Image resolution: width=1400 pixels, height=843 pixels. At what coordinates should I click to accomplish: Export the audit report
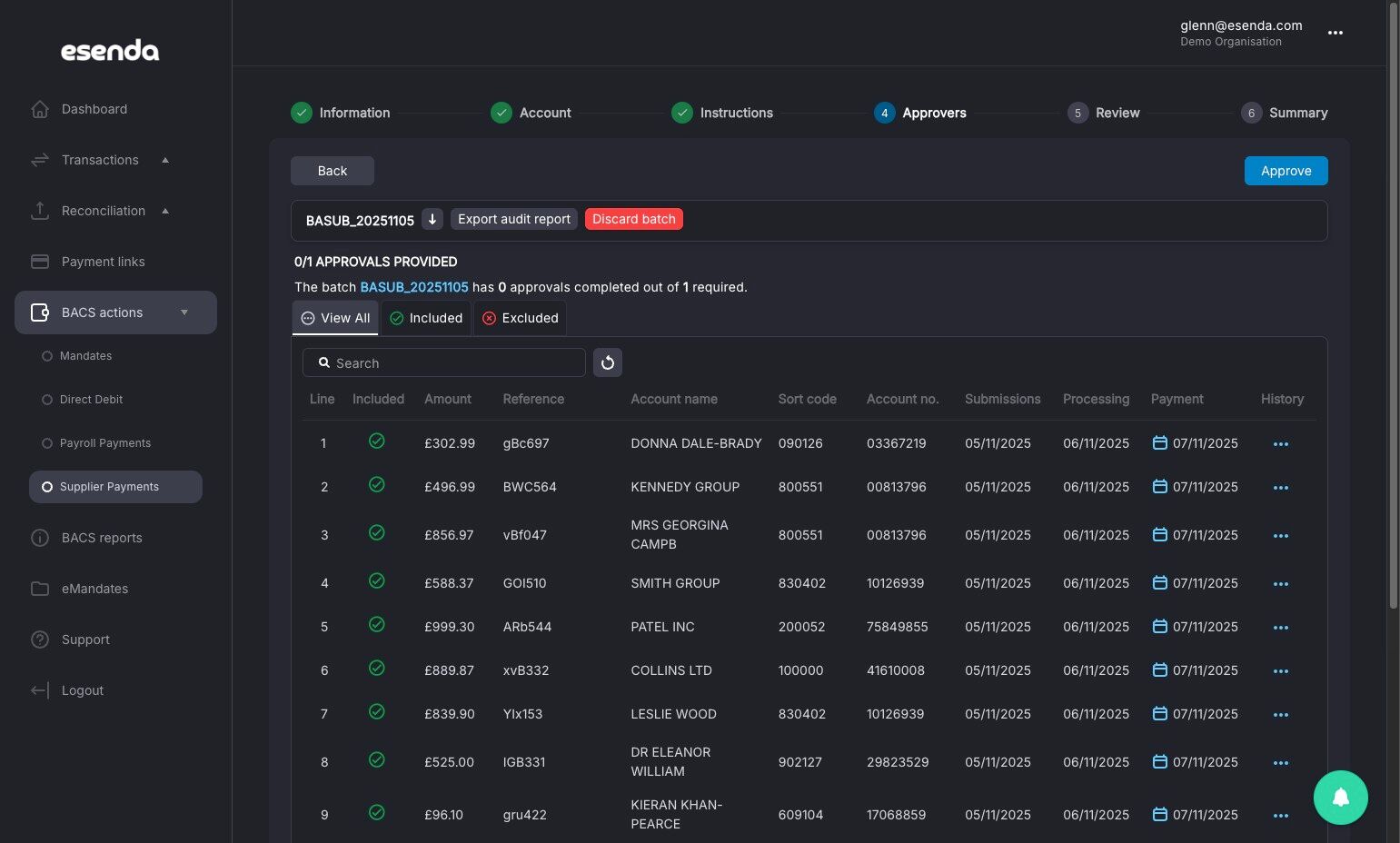click(514, 219)
